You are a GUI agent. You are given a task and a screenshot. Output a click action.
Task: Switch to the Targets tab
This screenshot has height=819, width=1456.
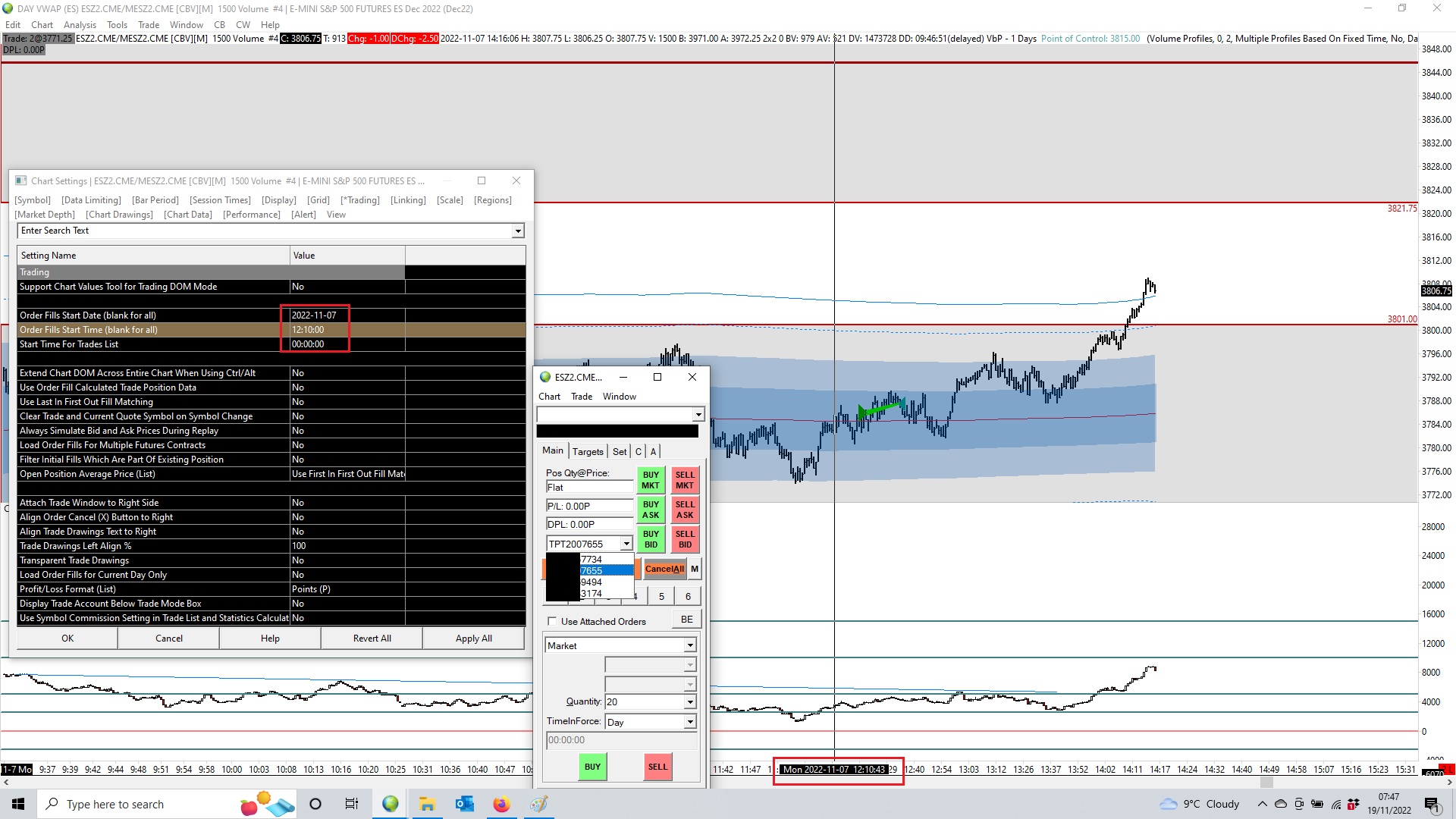click(588, 451)
